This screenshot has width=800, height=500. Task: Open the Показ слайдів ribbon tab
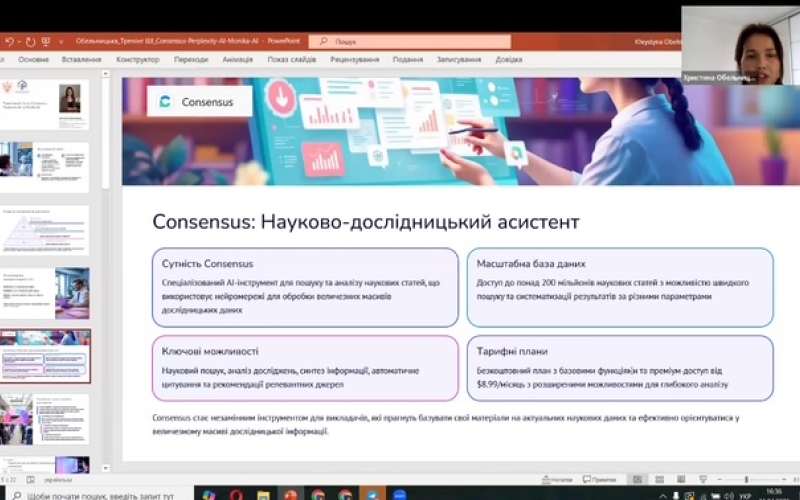[x=292, y=59]
